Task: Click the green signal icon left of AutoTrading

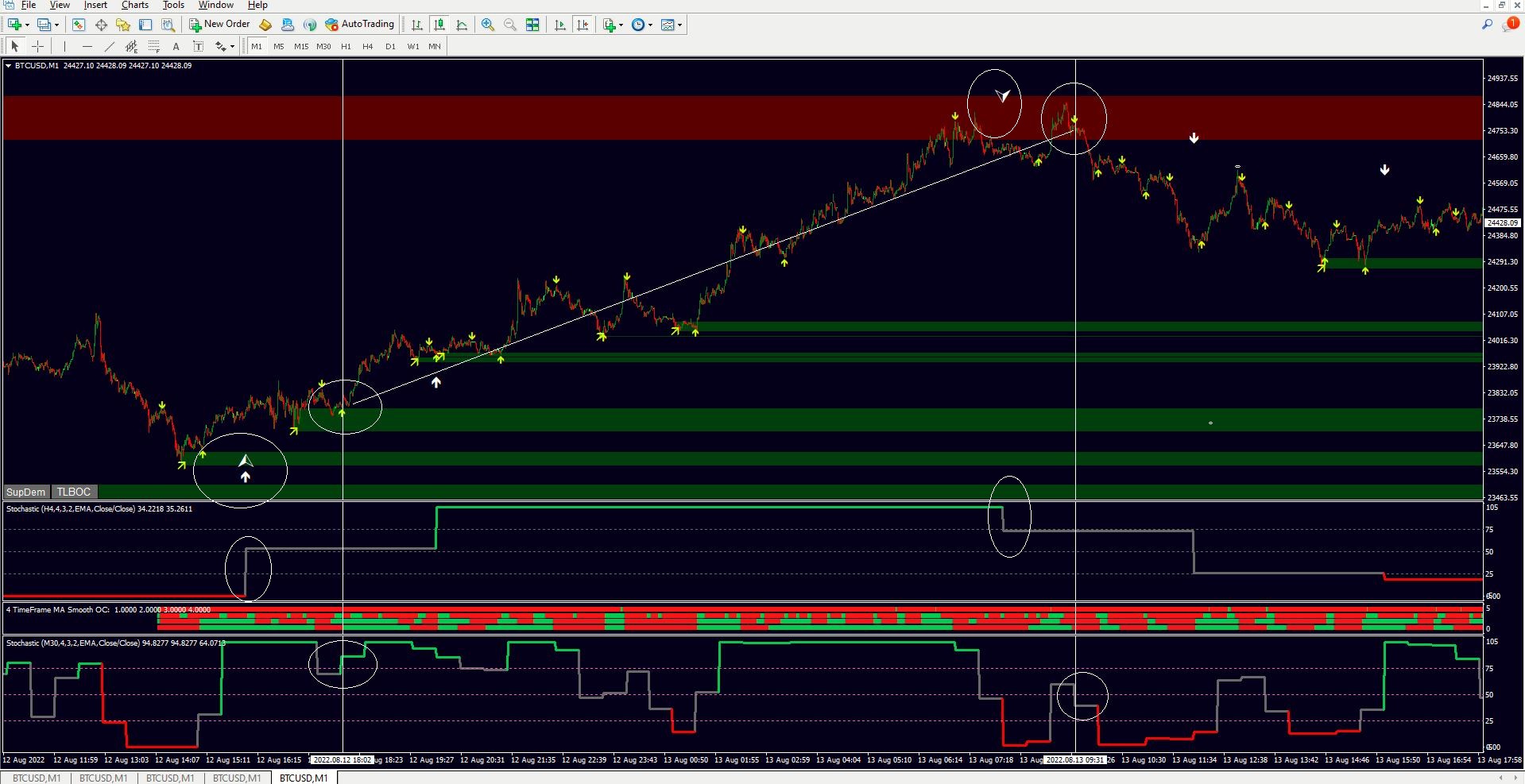Action: 310,25
